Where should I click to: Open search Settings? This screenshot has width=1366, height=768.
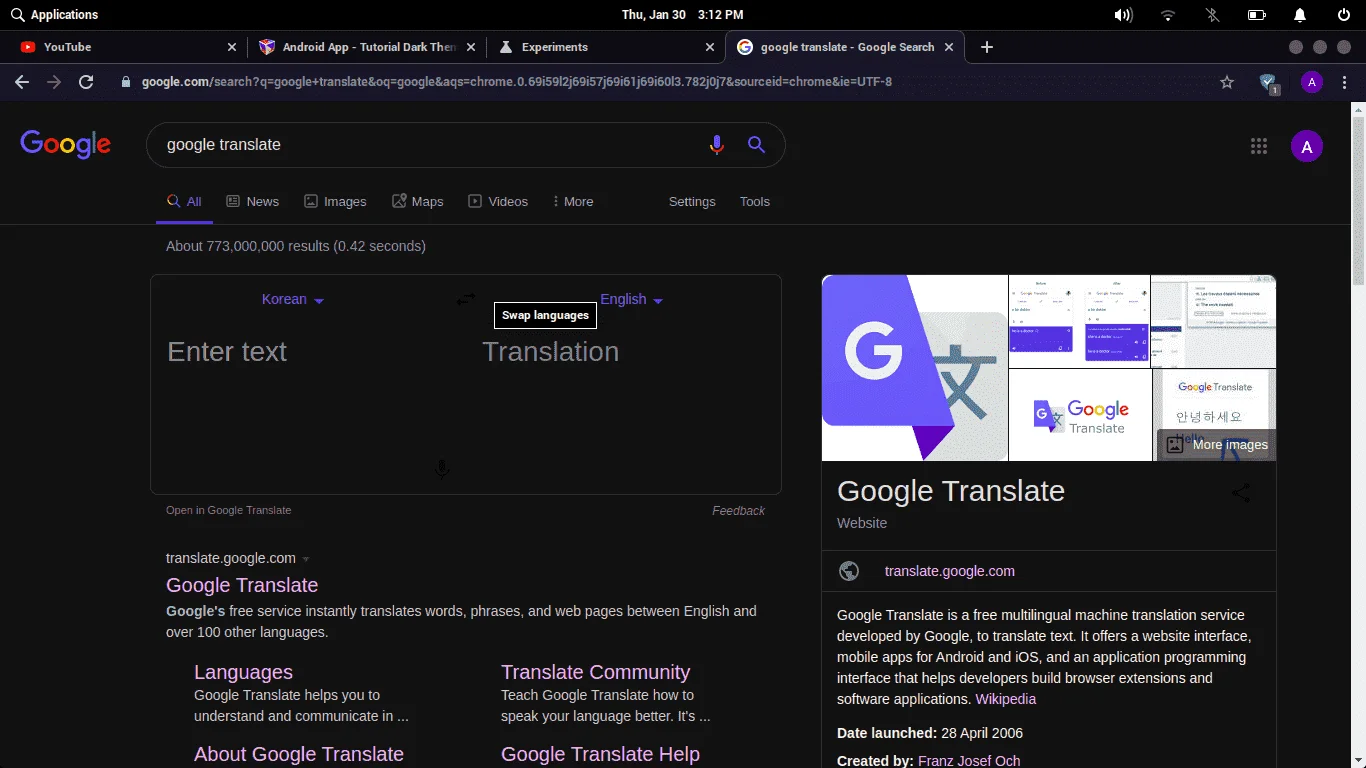(x=692, y=201)
